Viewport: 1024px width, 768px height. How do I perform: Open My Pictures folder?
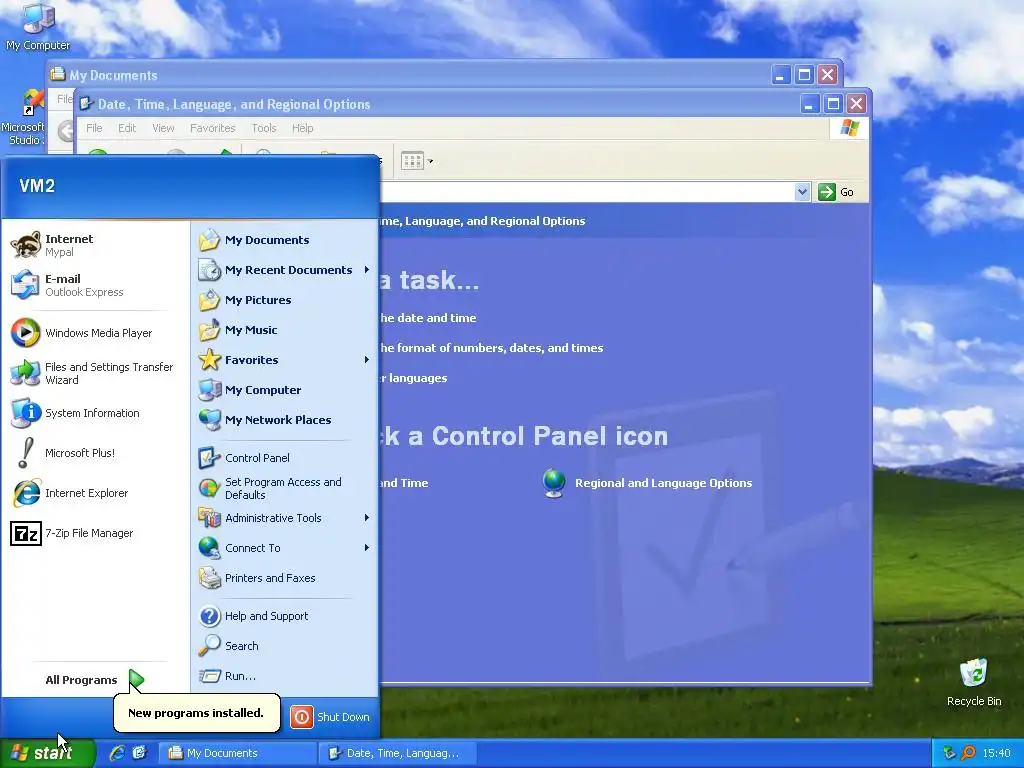click(x=285, y=300)
